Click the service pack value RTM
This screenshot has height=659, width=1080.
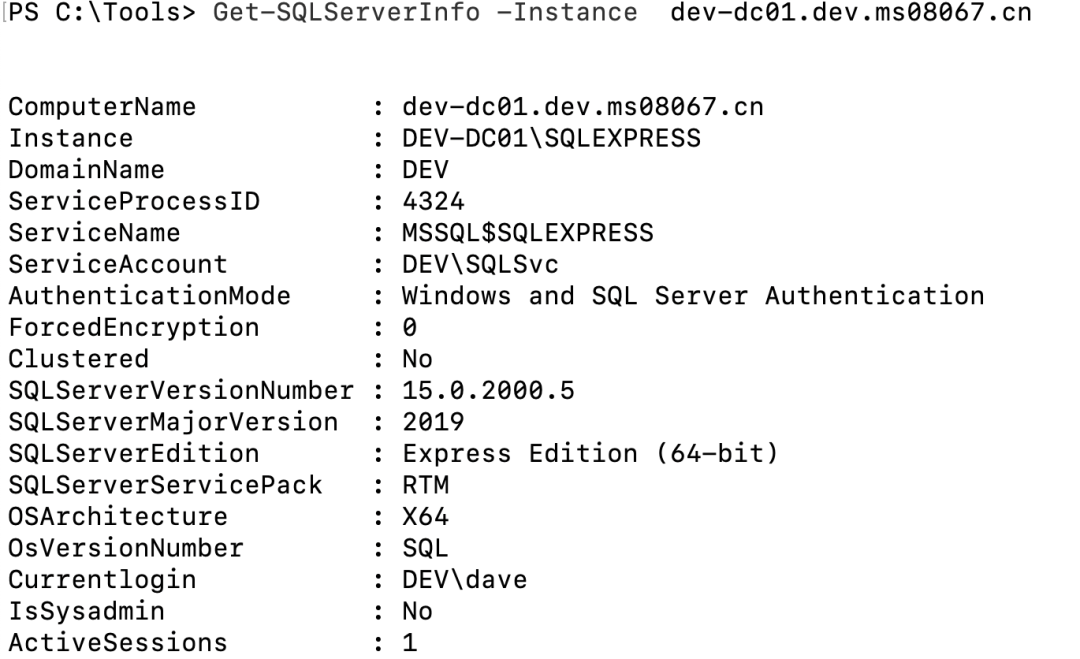coord(426,485)
